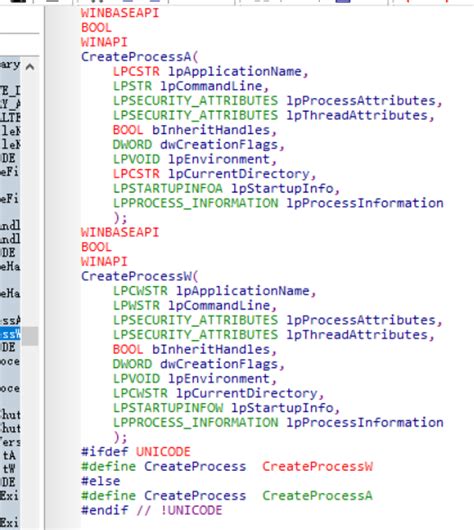Select the highlighted entry ending in ssW

[x=10, y=334]
